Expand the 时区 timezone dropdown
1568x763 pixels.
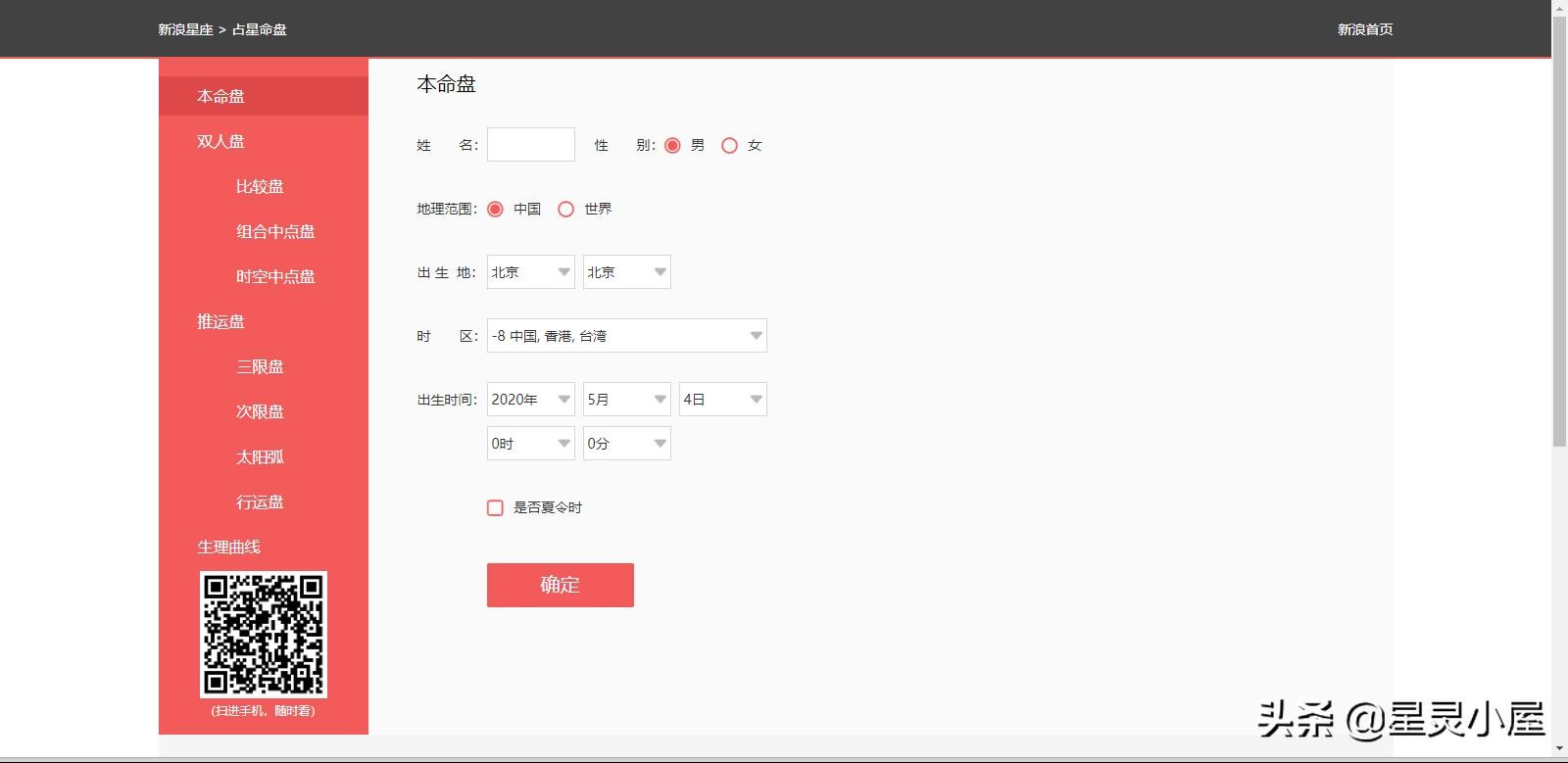tap(626, 336)
